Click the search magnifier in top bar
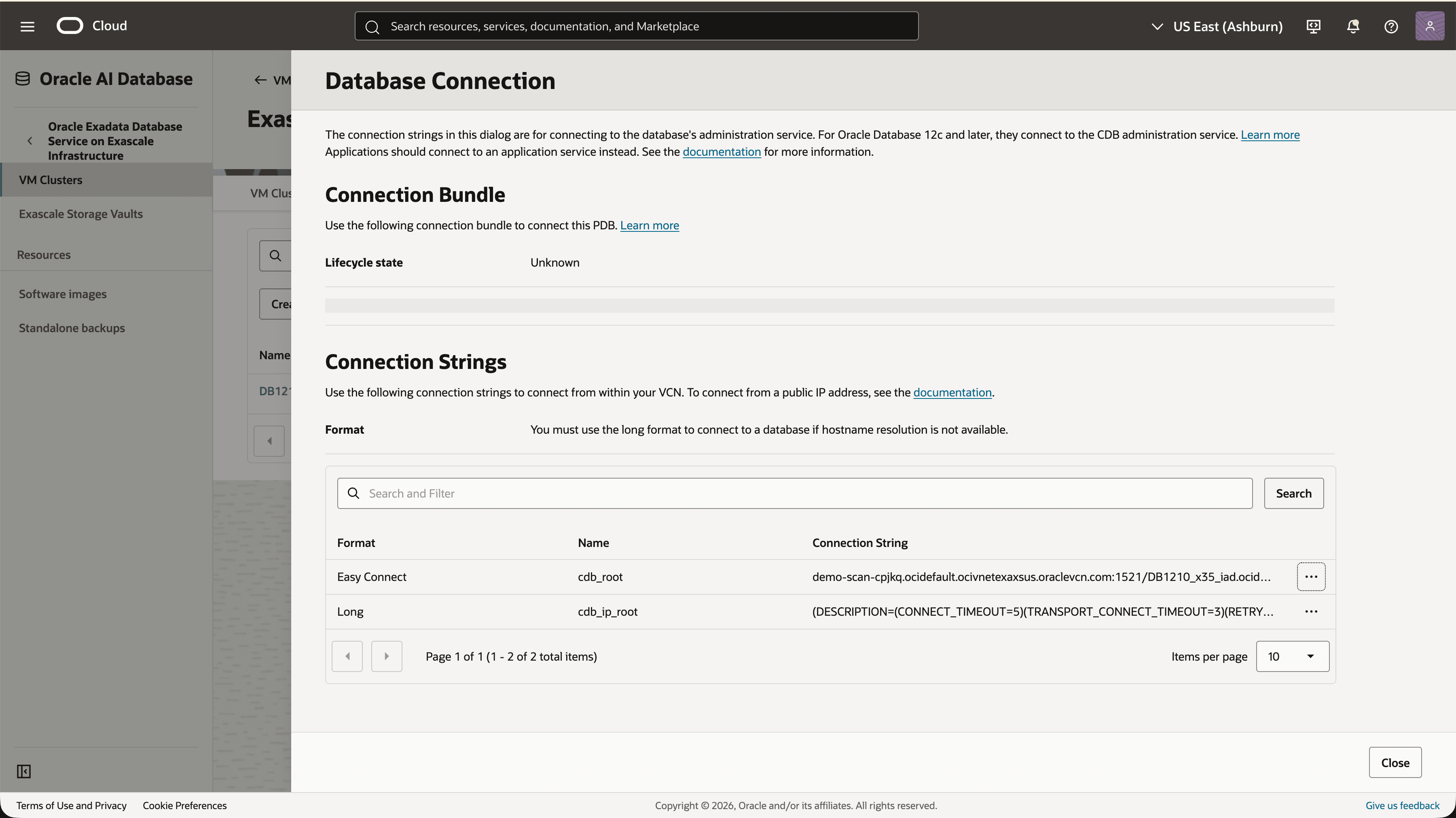Image resolution: width=1456 pixels, height=818 pixels. click(372, 26)
